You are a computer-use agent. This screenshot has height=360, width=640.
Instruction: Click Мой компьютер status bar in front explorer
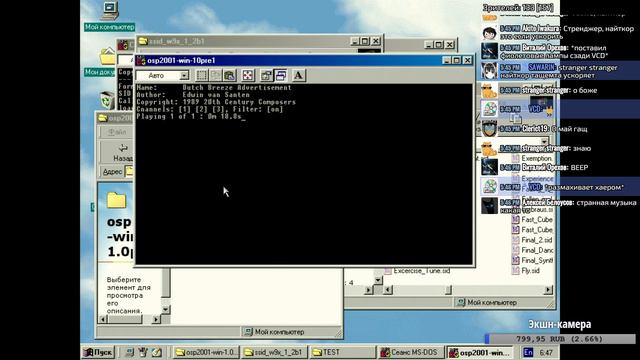(288, 332)
